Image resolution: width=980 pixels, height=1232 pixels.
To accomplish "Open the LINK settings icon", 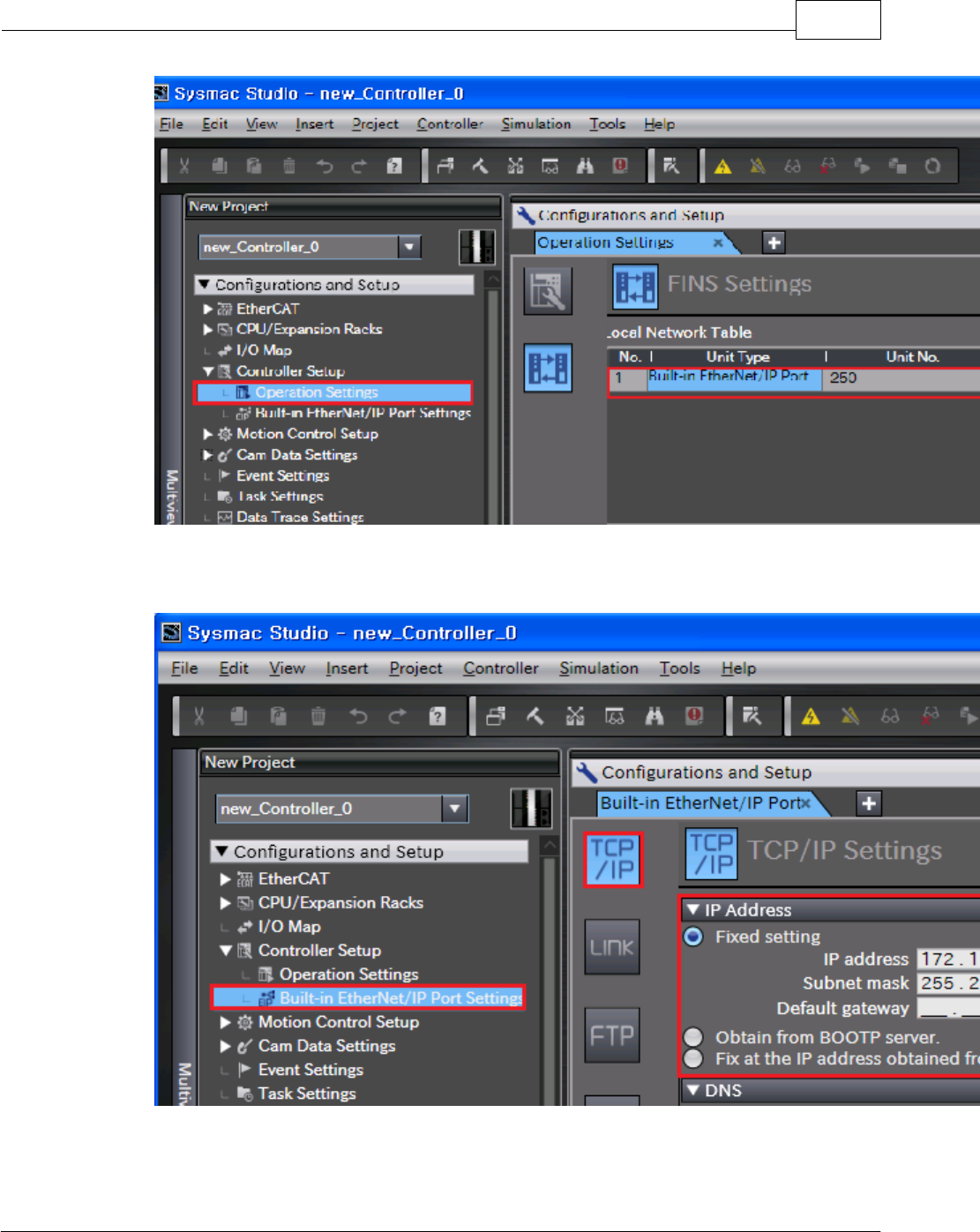I will point(612,947).
